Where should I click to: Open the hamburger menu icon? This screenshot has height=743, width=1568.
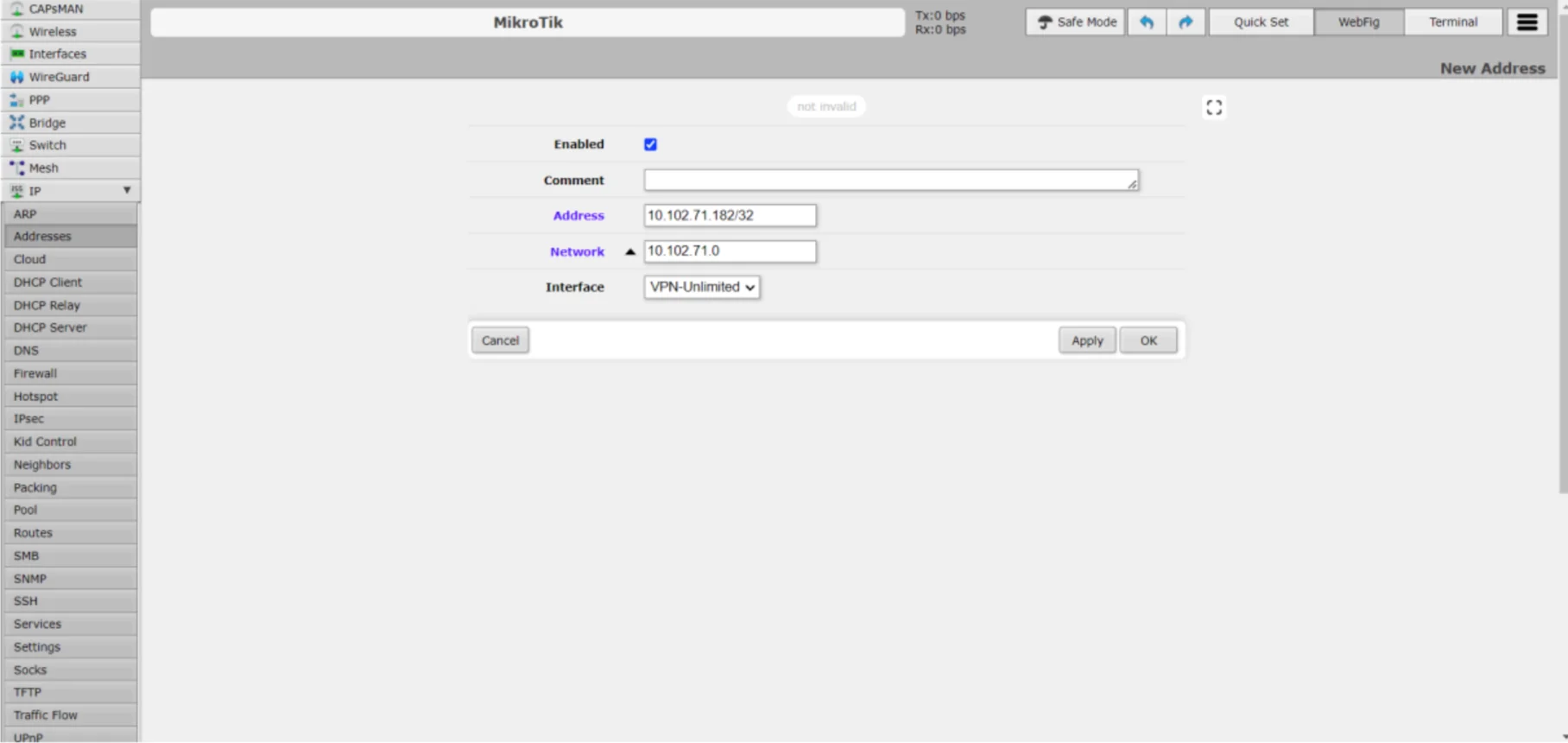pyautogui.click(x=1527, y=22)
